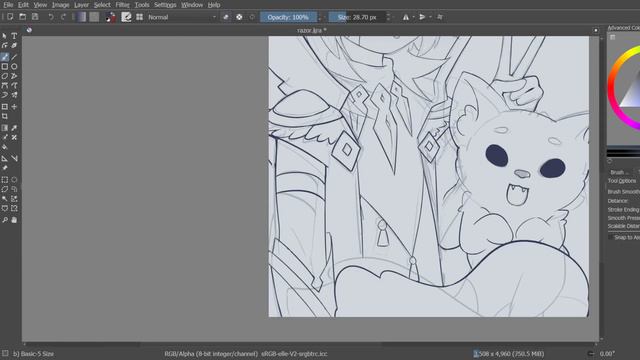Select the Rectangle tool
The height and width of the screenshot is (360, 640).
tap(4, 66)
